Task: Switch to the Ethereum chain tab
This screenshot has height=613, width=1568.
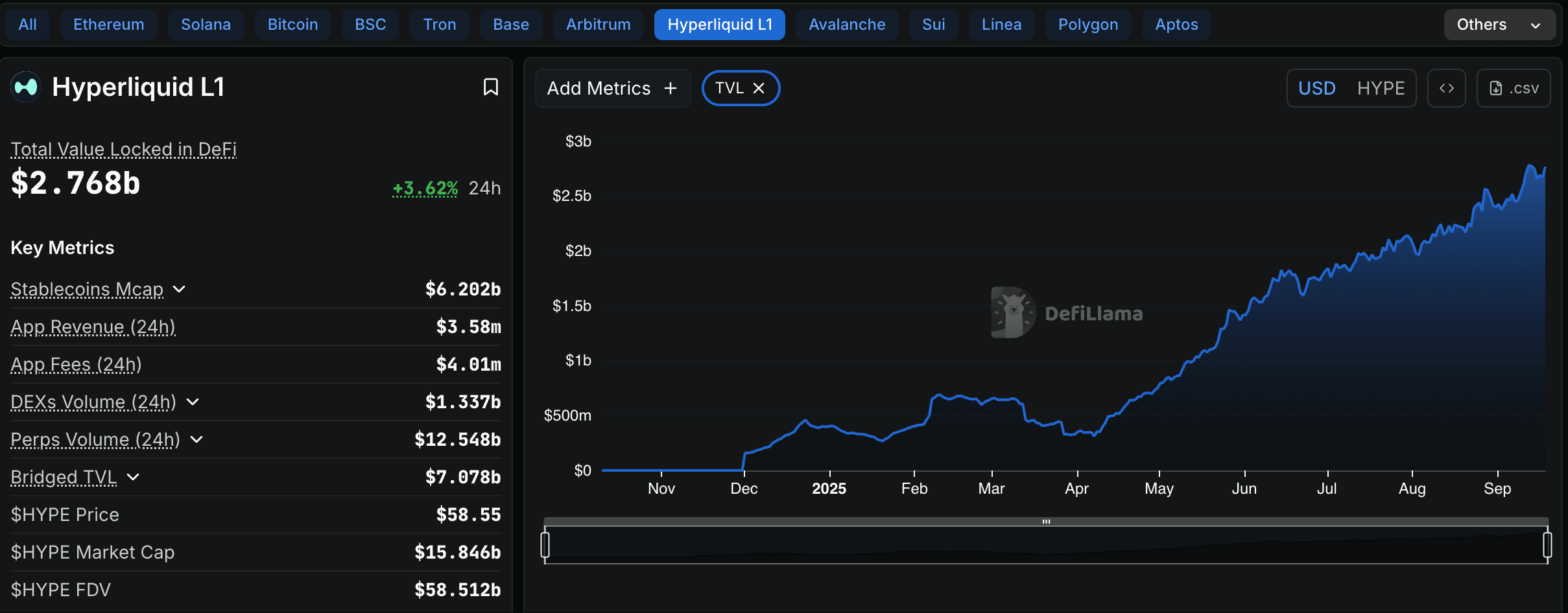Action: pyautogui.click(x=108, y=24)
